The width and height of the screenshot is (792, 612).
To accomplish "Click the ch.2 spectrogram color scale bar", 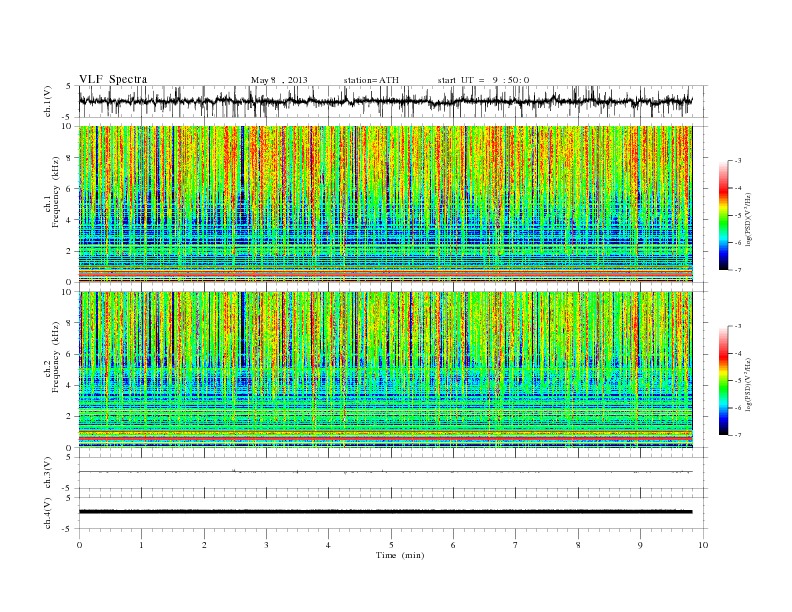I will coord(723,380).
